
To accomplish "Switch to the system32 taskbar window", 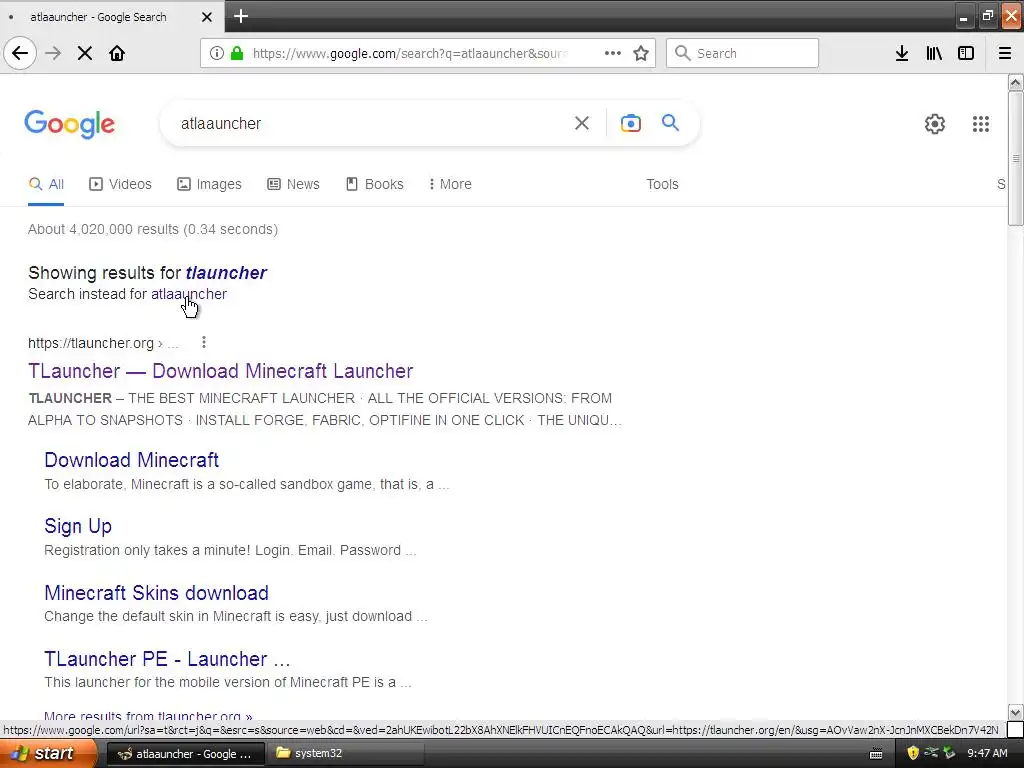I will [x=346, y=754].
